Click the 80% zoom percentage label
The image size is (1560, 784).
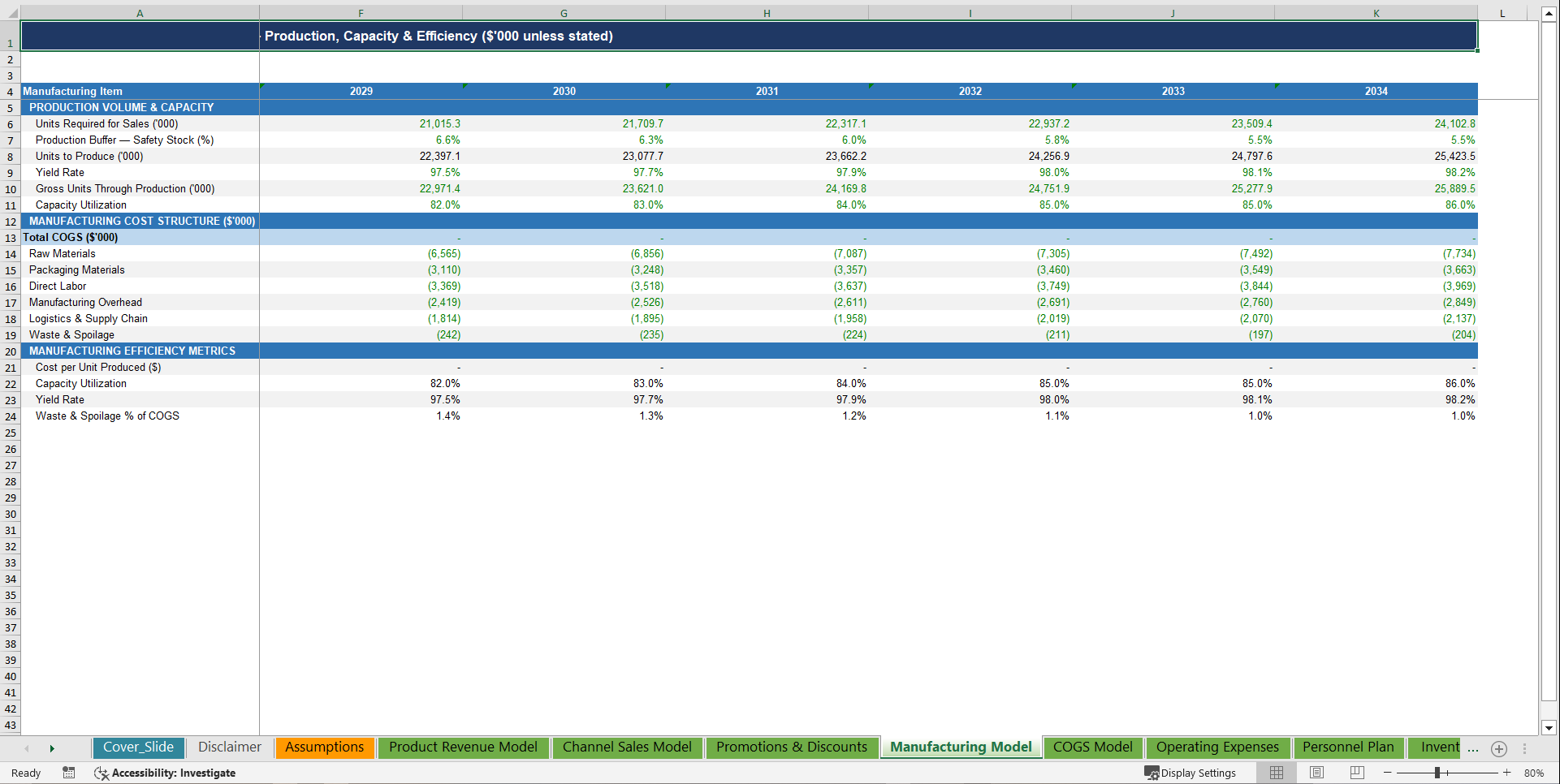coord(1533,773)
